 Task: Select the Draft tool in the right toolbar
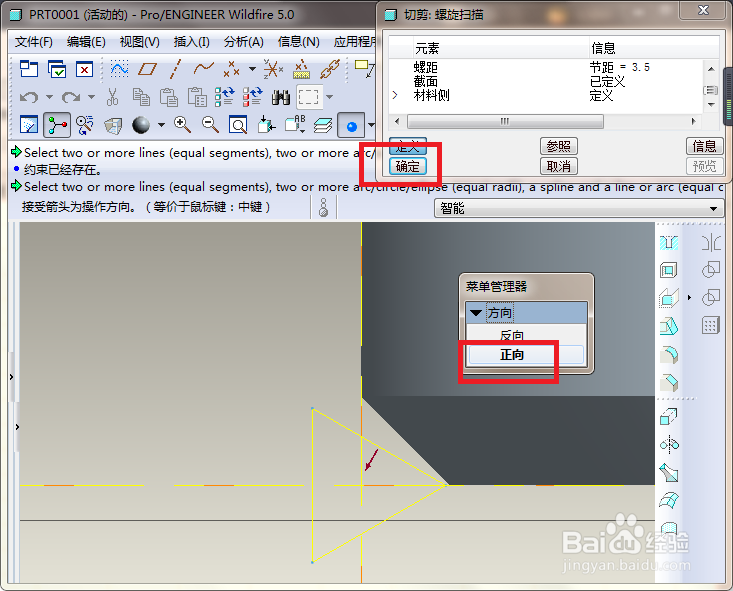pyautogui.click(x=669, y=326)
